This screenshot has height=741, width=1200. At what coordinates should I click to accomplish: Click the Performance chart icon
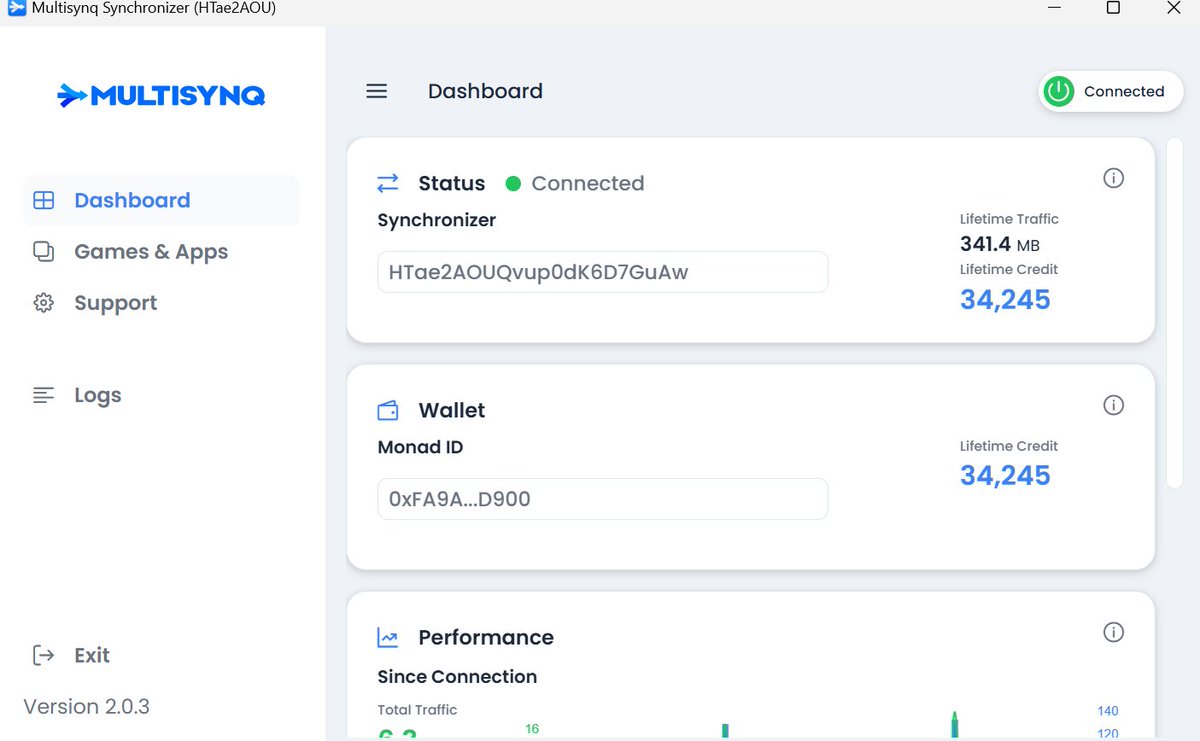(387, 637)
